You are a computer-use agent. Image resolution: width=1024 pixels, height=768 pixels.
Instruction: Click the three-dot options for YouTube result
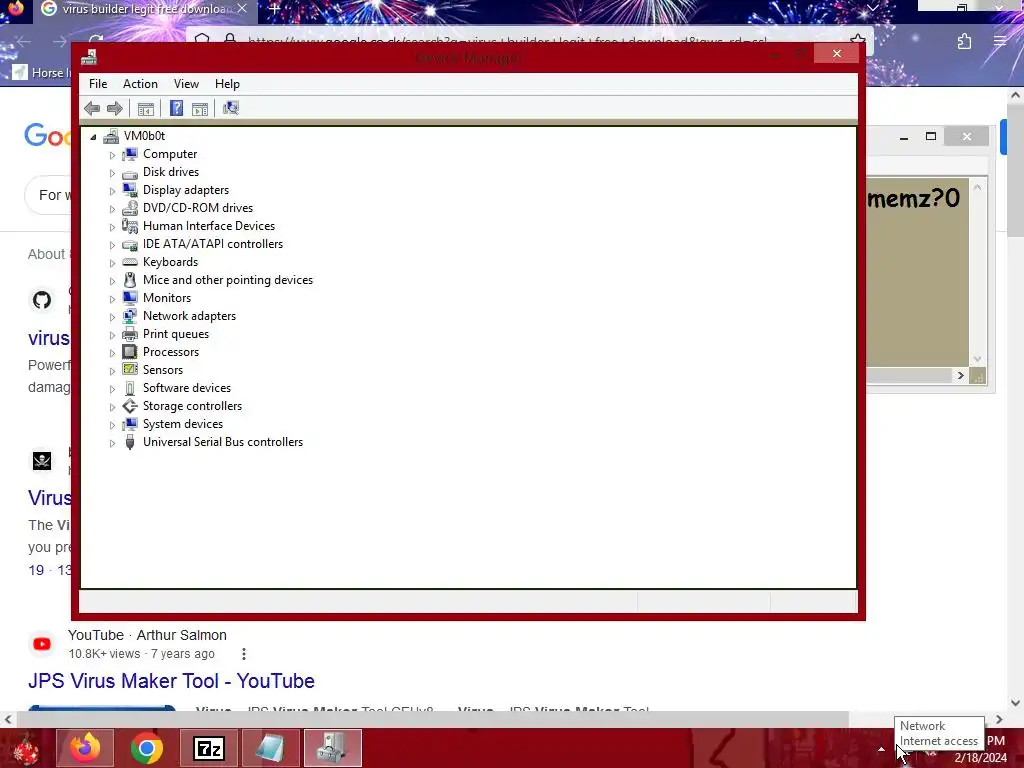point(244,654)
